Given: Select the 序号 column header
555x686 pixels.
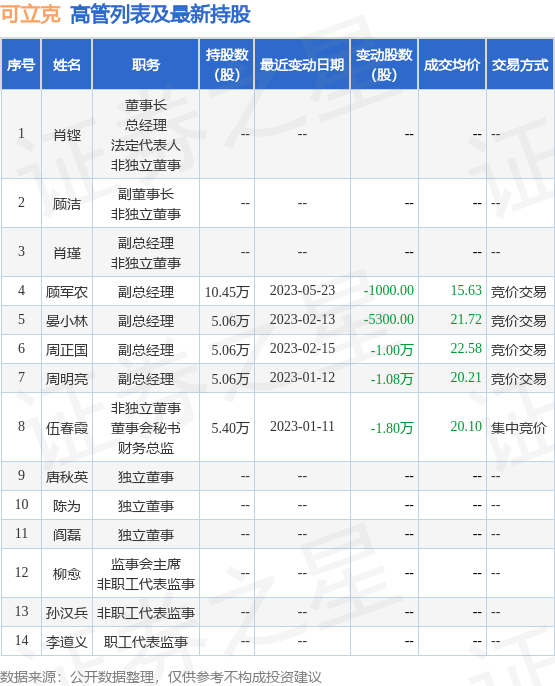Looking at the screenshot, I should (x=21, y=65).
